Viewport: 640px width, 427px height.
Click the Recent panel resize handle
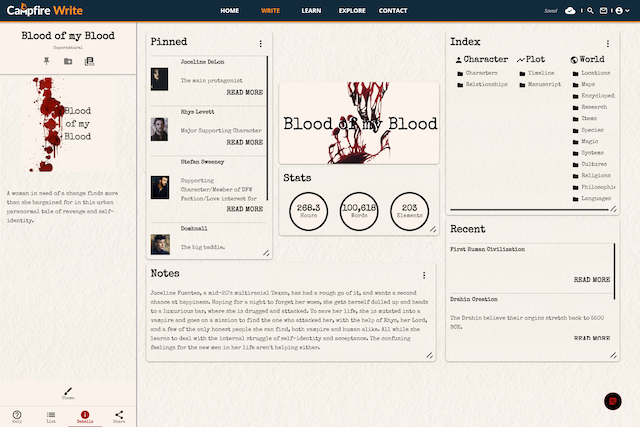pyautogui.click(x=613, y=355)
